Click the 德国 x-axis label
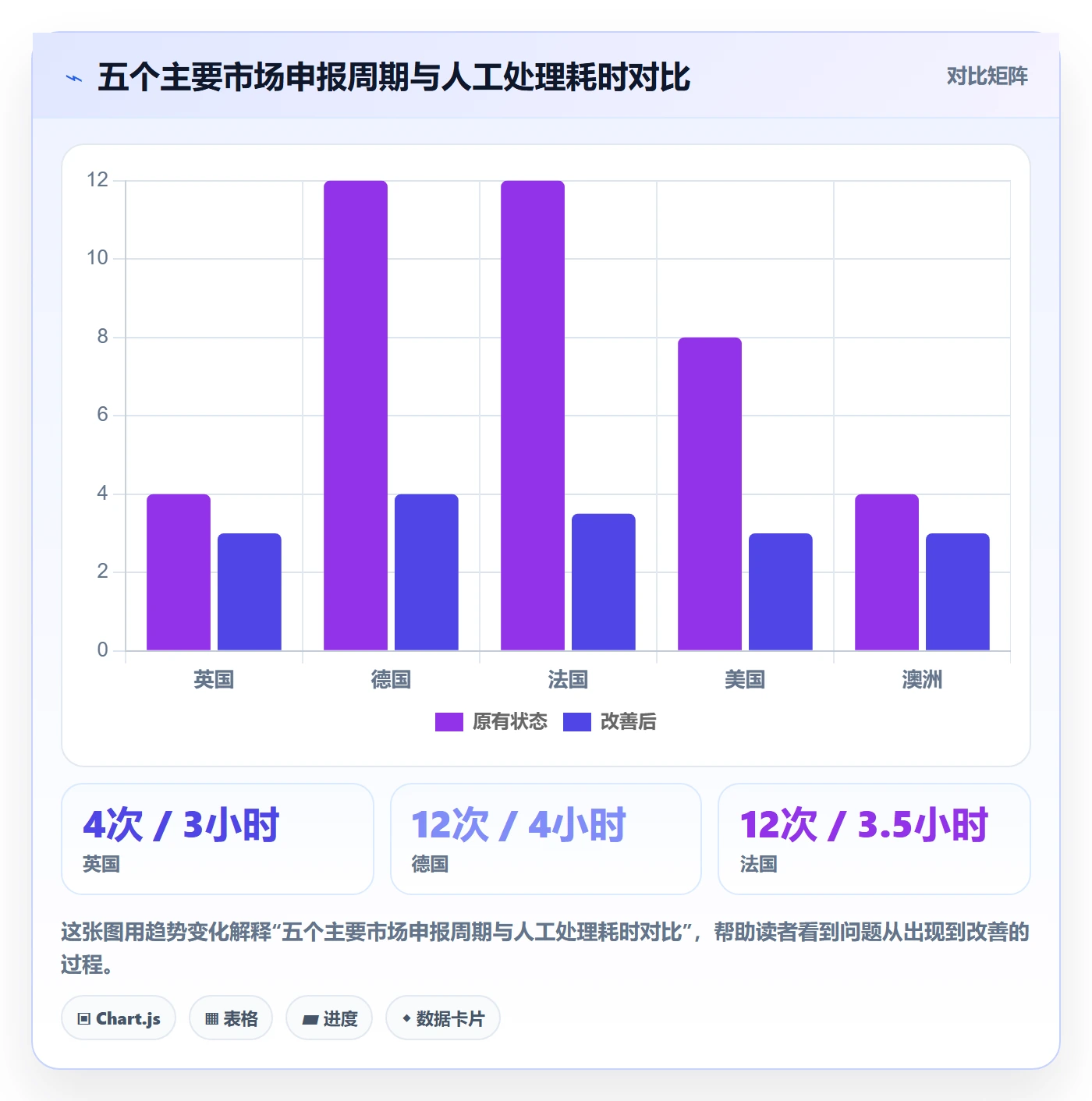 click(391, 679)
